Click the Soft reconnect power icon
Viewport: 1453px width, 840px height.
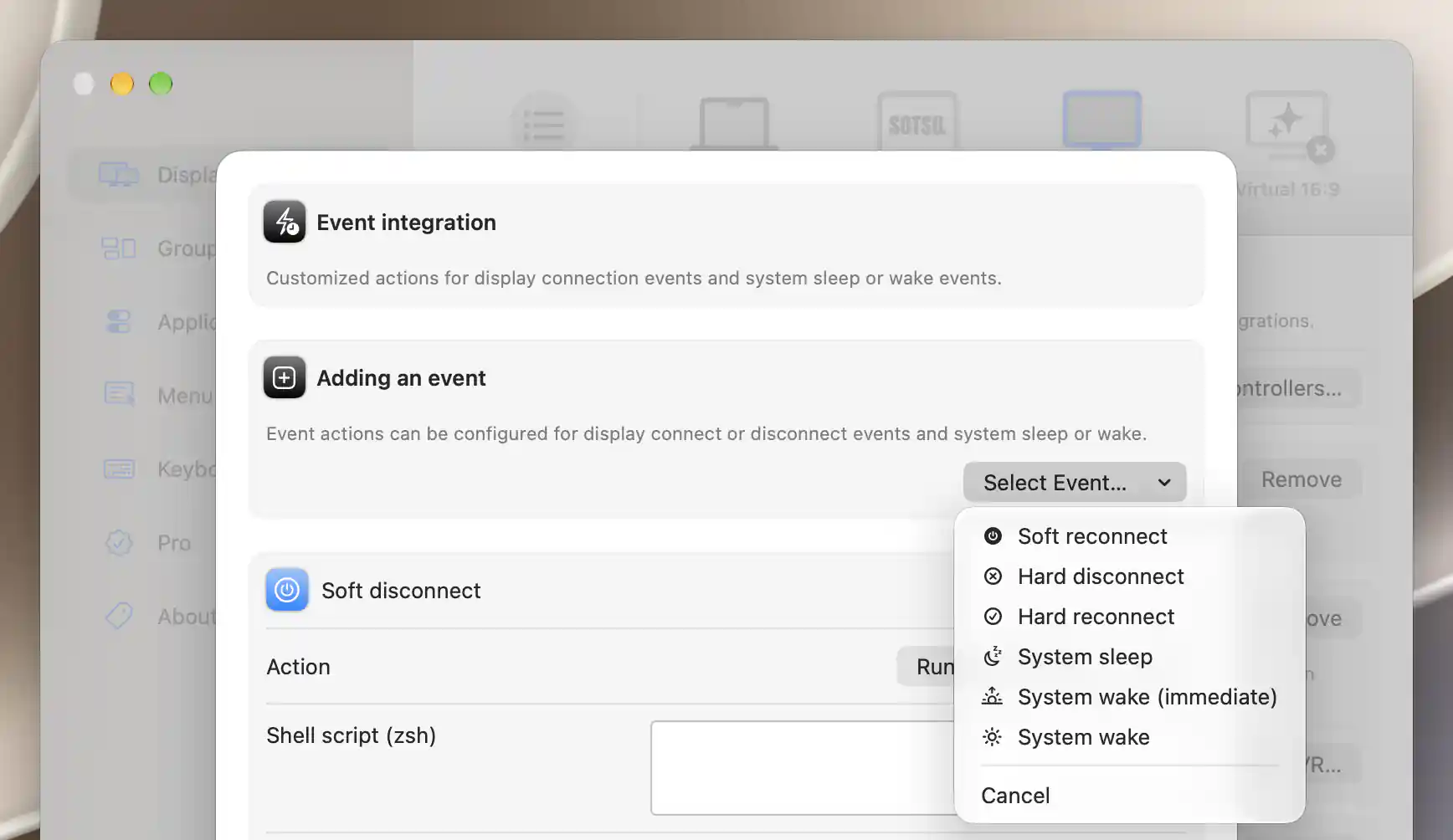point(993,536)
